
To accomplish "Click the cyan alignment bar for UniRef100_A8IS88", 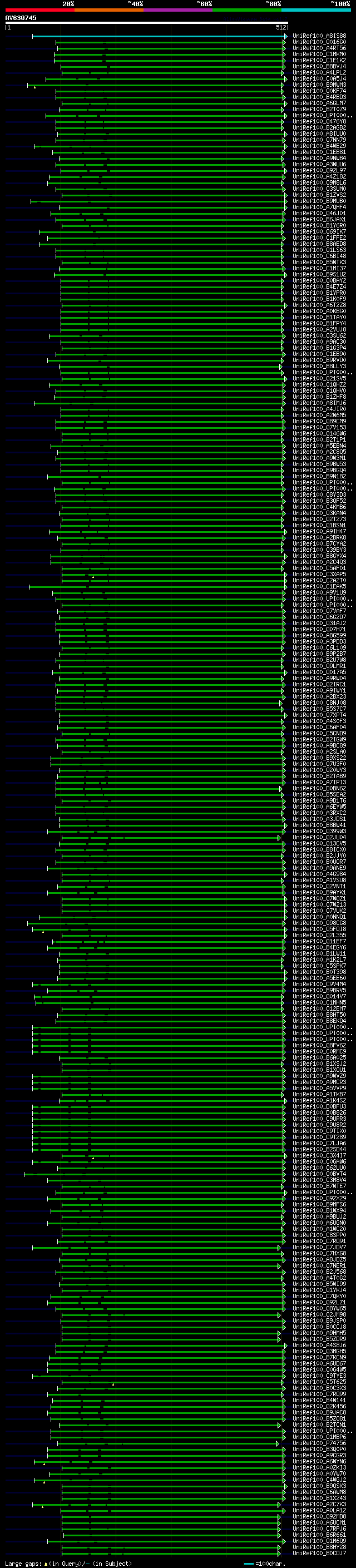I will tap(160, 37).
